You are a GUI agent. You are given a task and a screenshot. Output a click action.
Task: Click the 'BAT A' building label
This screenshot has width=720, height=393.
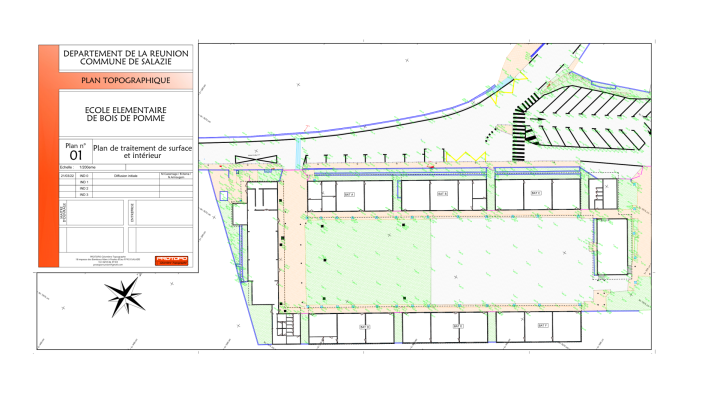(349, 195)
